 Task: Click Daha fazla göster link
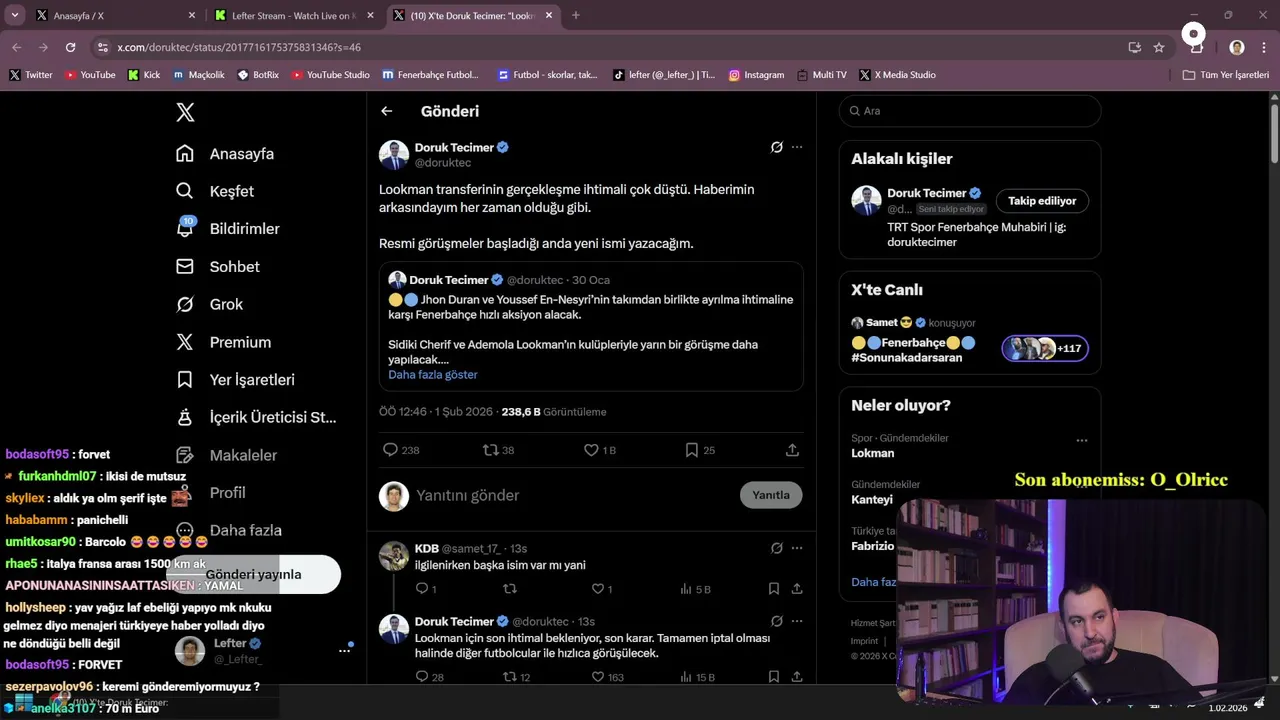tap(433, 374)
